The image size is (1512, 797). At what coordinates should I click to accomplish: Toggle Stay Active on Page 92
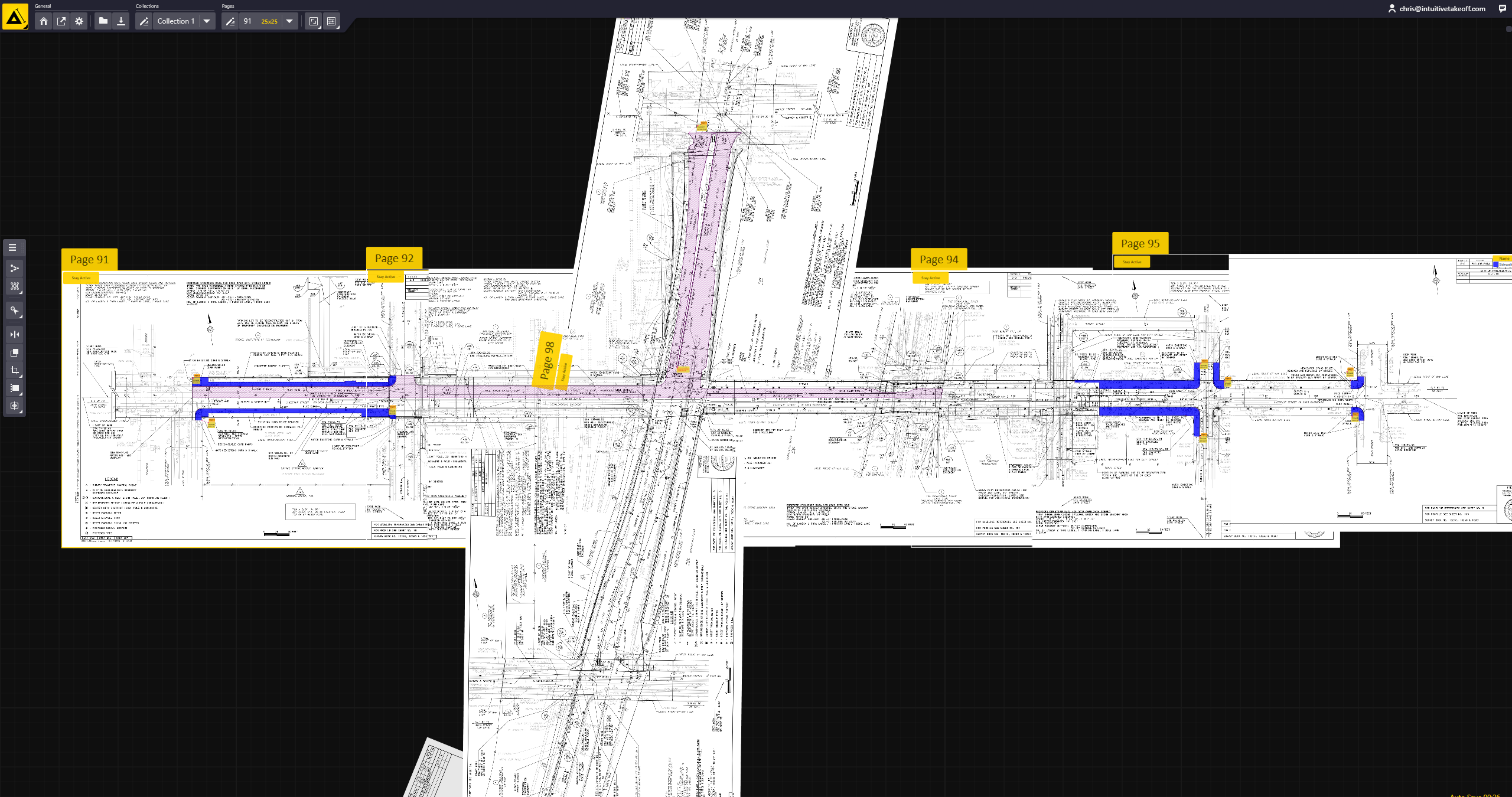386,276
